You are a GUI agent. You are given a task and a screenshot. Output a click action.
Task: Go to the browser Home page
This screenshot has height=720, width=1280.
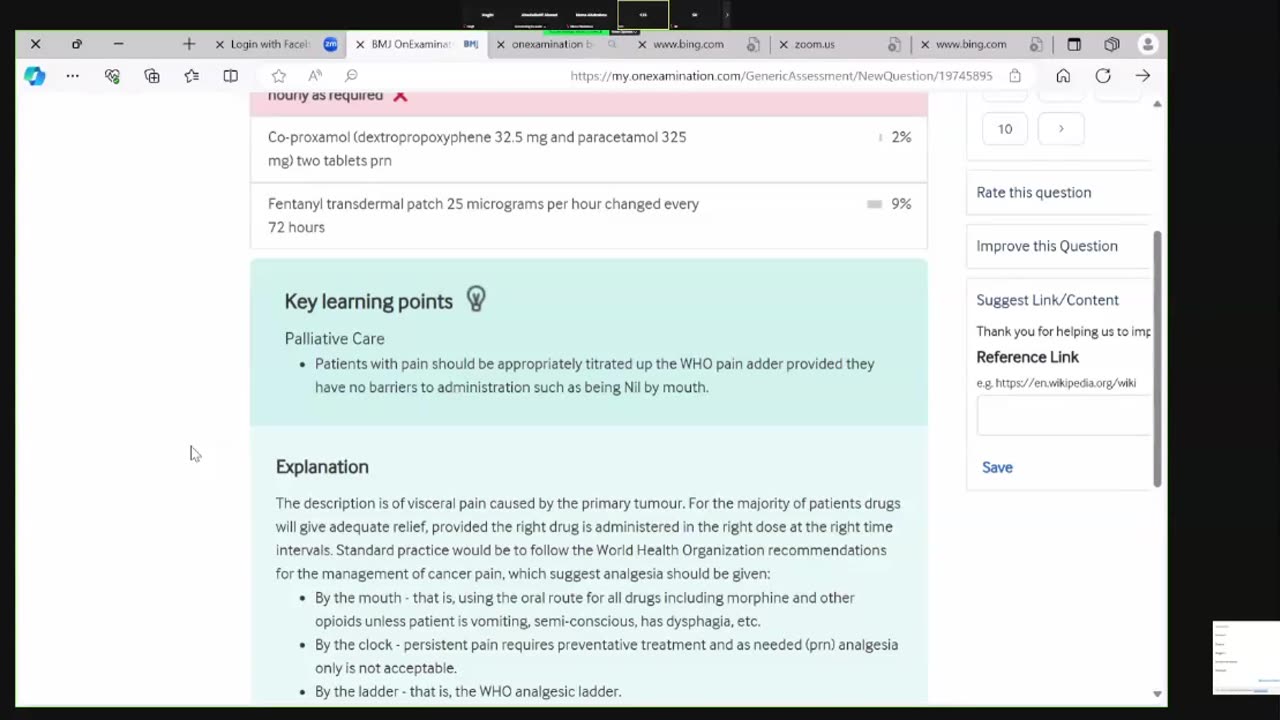(1063, 76)
